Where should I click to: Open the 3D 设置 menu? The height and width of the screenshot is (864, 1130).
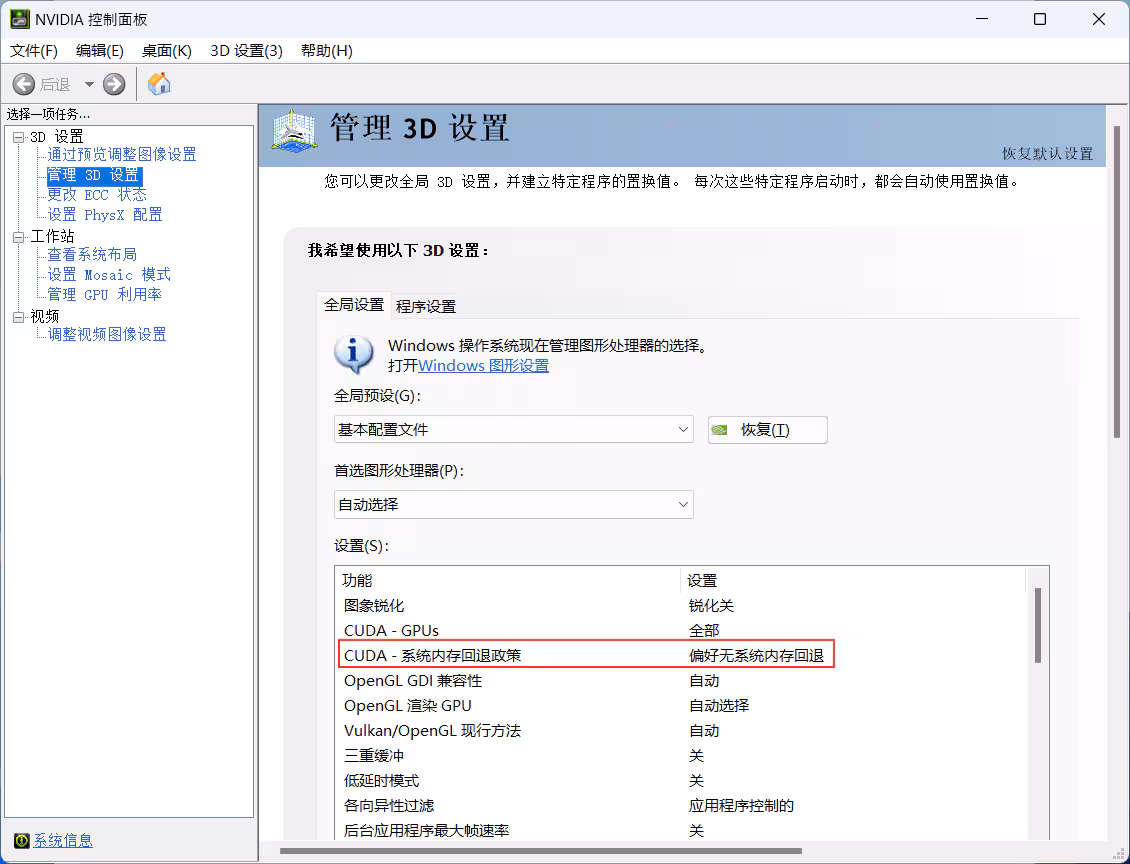[246, 51]
